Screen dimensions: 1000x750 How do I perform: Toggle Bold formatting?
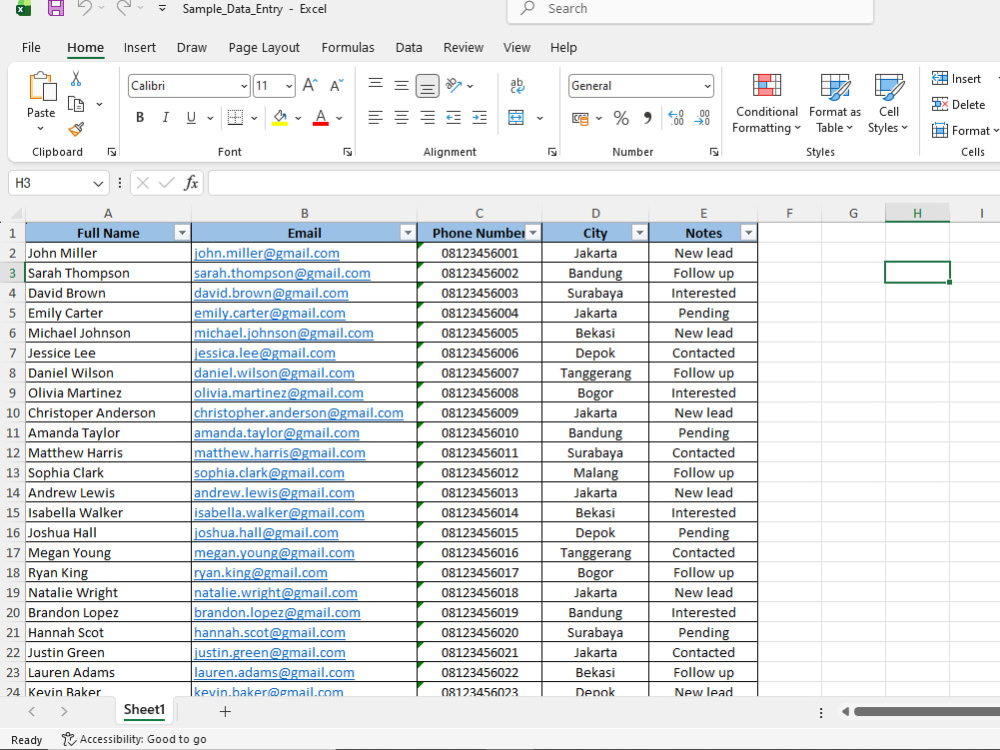click(x=140, y=117)
